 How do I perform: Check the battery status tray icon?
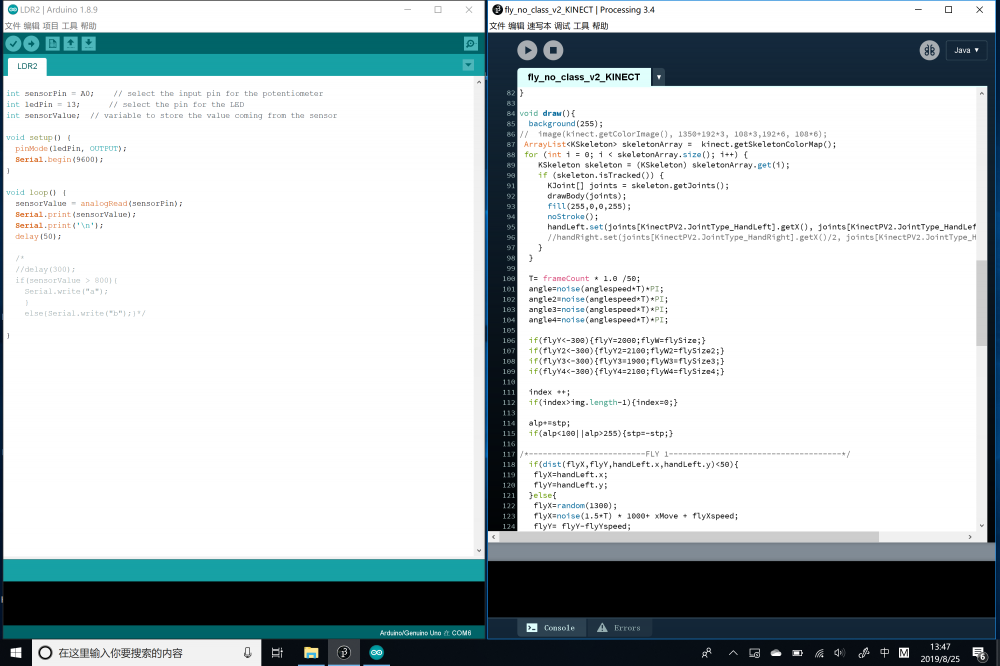[797, 653]
